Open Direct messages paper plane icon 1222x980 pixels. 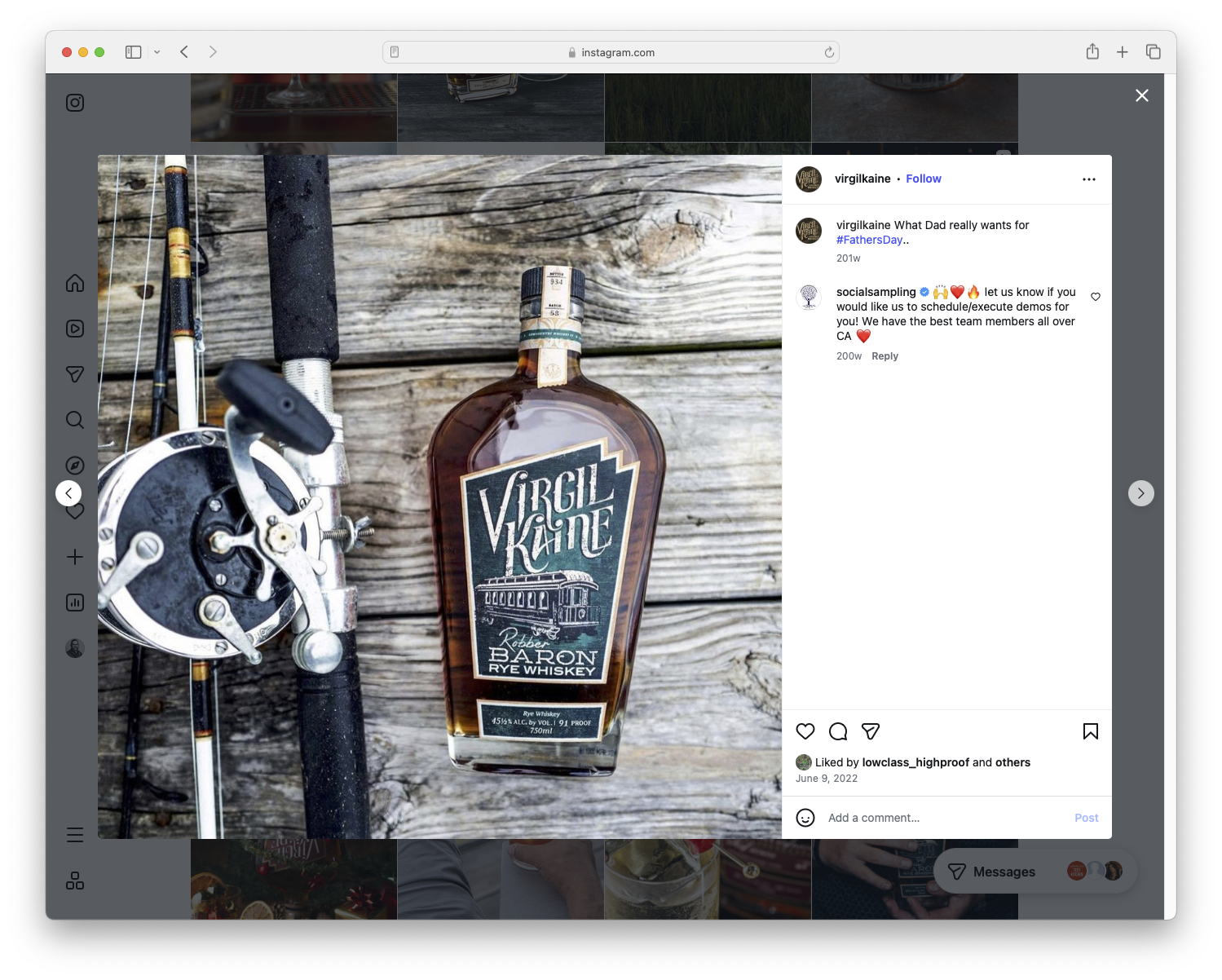(74, 374)
